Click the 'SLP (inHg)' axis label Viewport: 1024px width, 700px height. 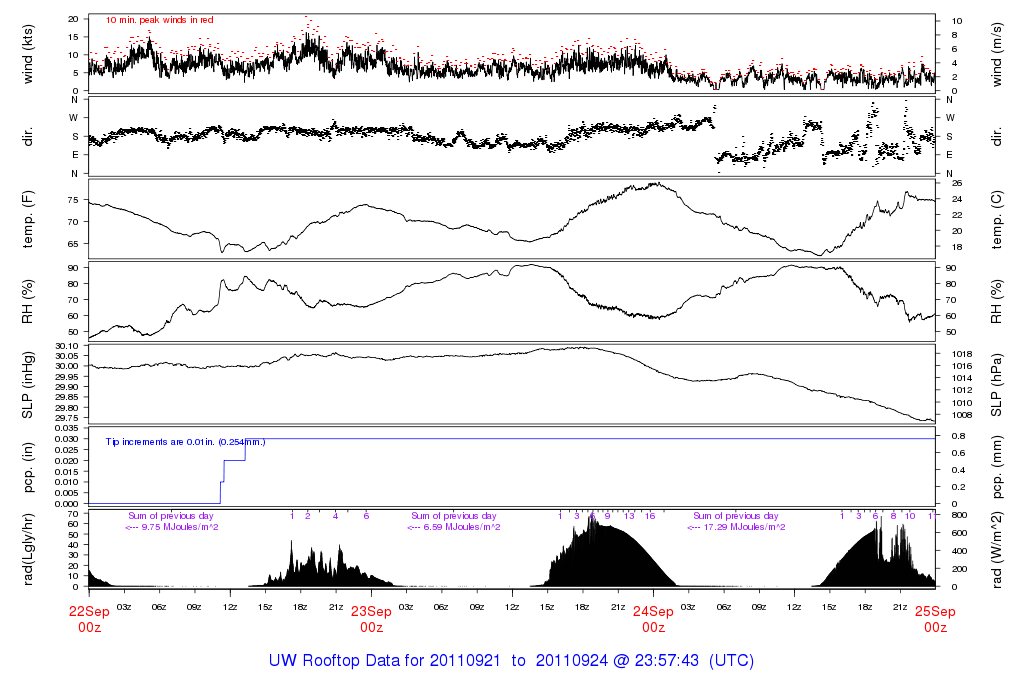click(27, 385)
